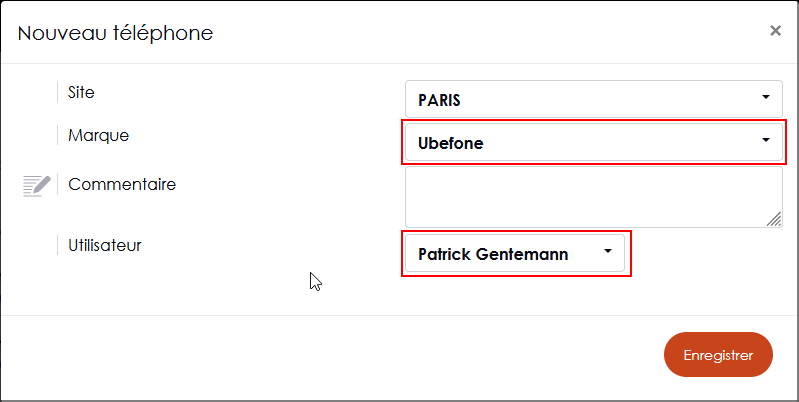
Task: Open the Patrick Gentemann user dropdown
Action: [x=515, y=253]
